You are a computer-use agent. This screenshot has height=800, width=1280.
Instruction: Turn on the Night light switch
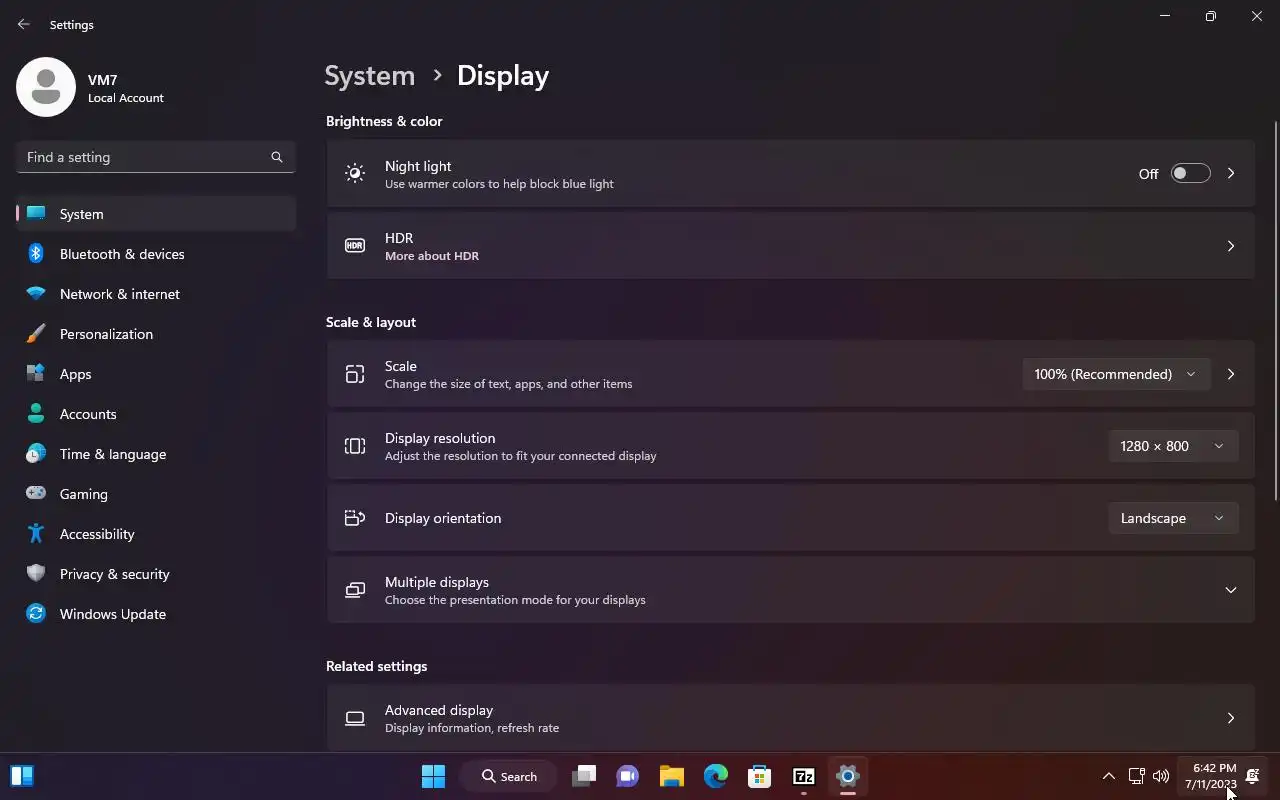1190,174
